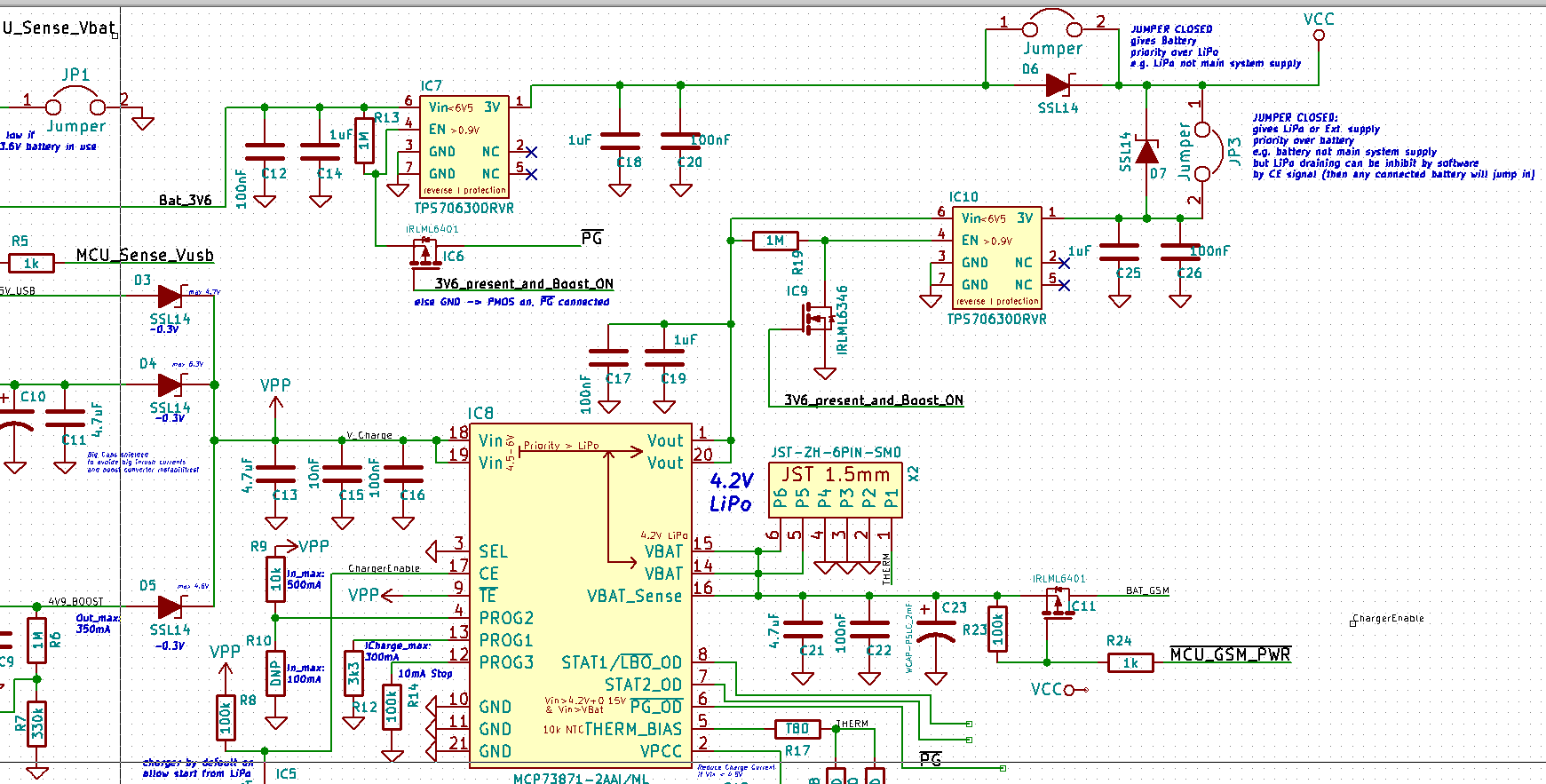This screenshot has height=784, width=1546.
Task: Select capacitor C11
Action: (x=65, y=418)
